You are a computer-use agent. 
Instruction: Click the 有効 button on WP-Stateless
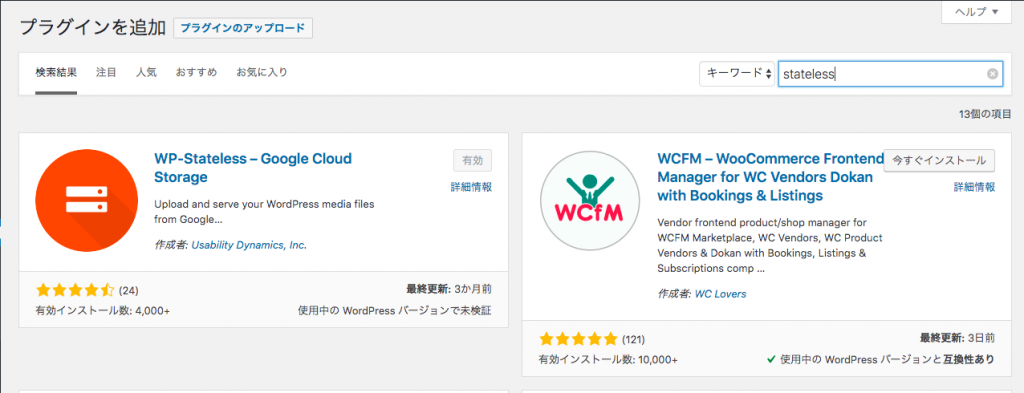(x=472, y=161)
